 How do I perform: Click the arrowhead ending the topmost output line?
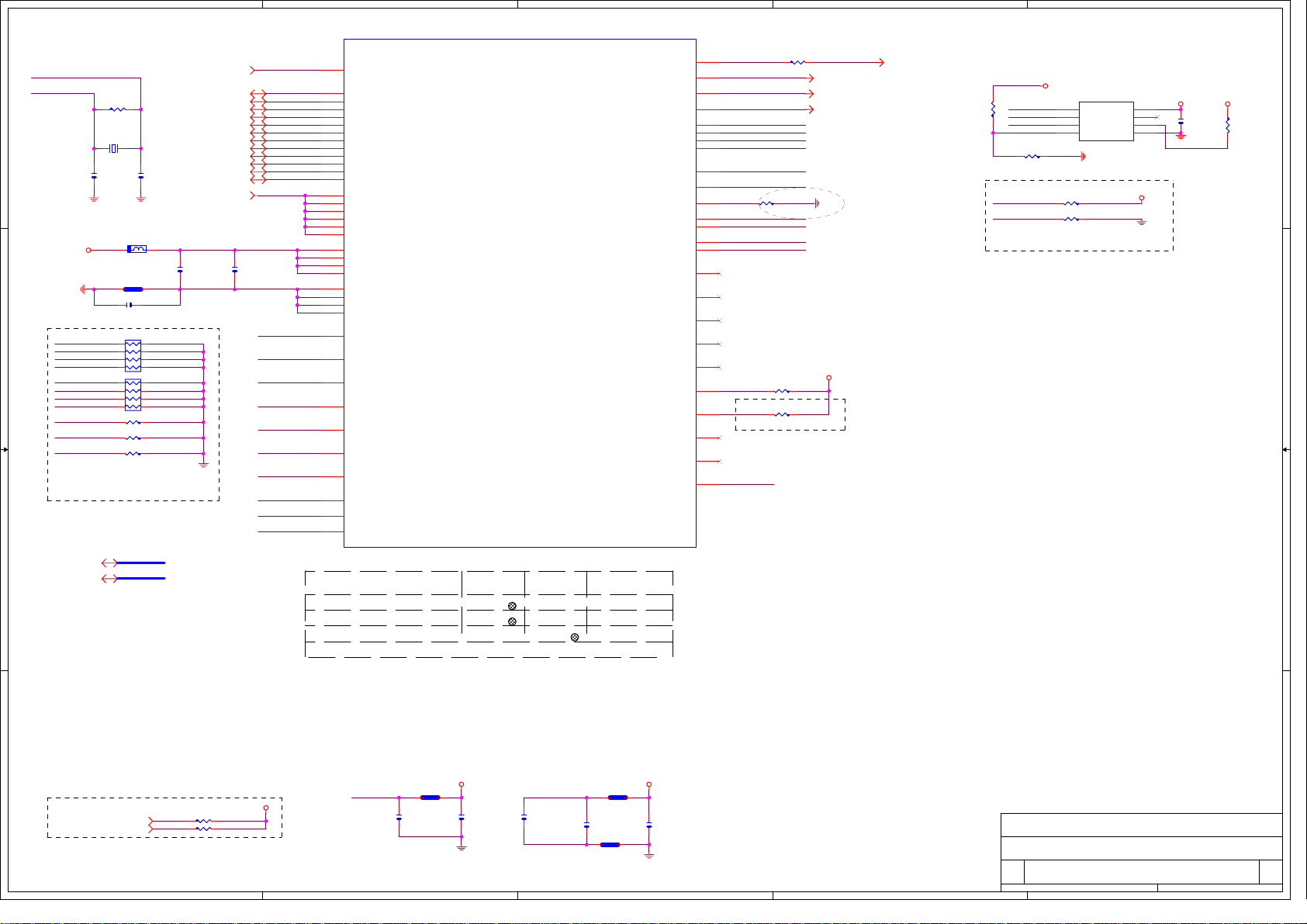[881, 62]
